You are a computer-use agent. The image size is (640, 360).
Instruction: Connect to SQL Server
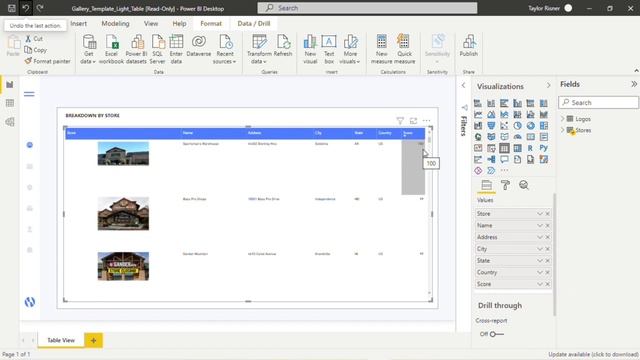tap(158, 49)
